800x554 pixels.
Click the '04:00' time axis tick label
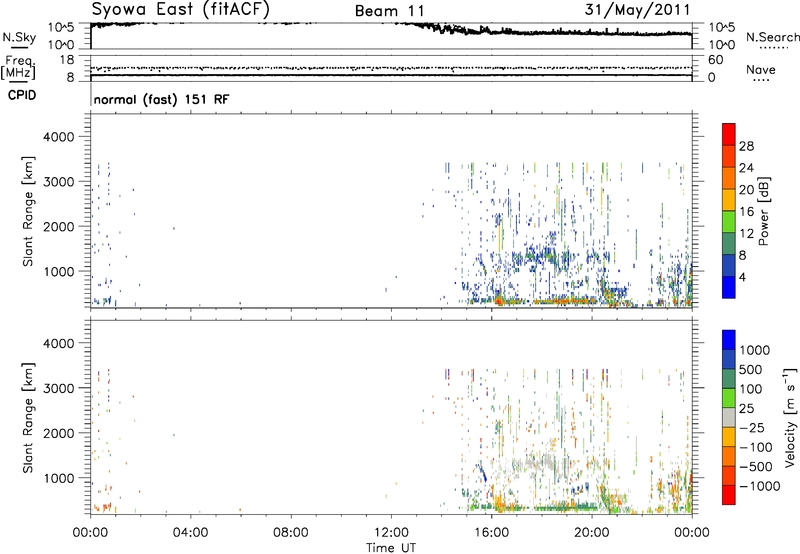coord(190,533)
